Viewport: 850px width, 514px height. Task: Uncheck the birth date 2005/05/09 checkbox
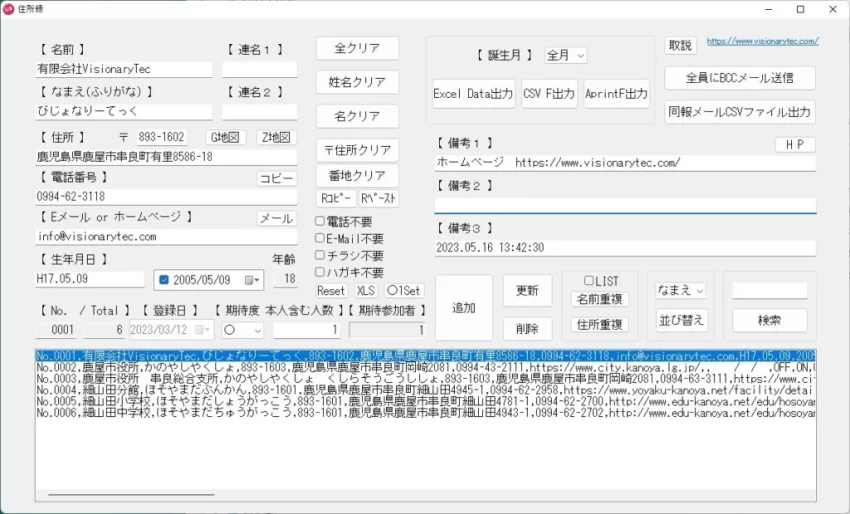pos(163,281)
